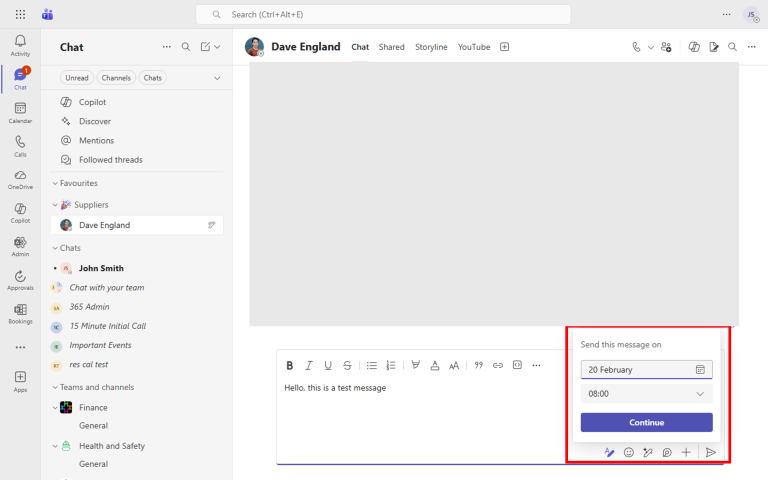Image resolution: width=768 pixels, height=480 pixels.
Task: Switch to the Shared tab
Action: 391,47
